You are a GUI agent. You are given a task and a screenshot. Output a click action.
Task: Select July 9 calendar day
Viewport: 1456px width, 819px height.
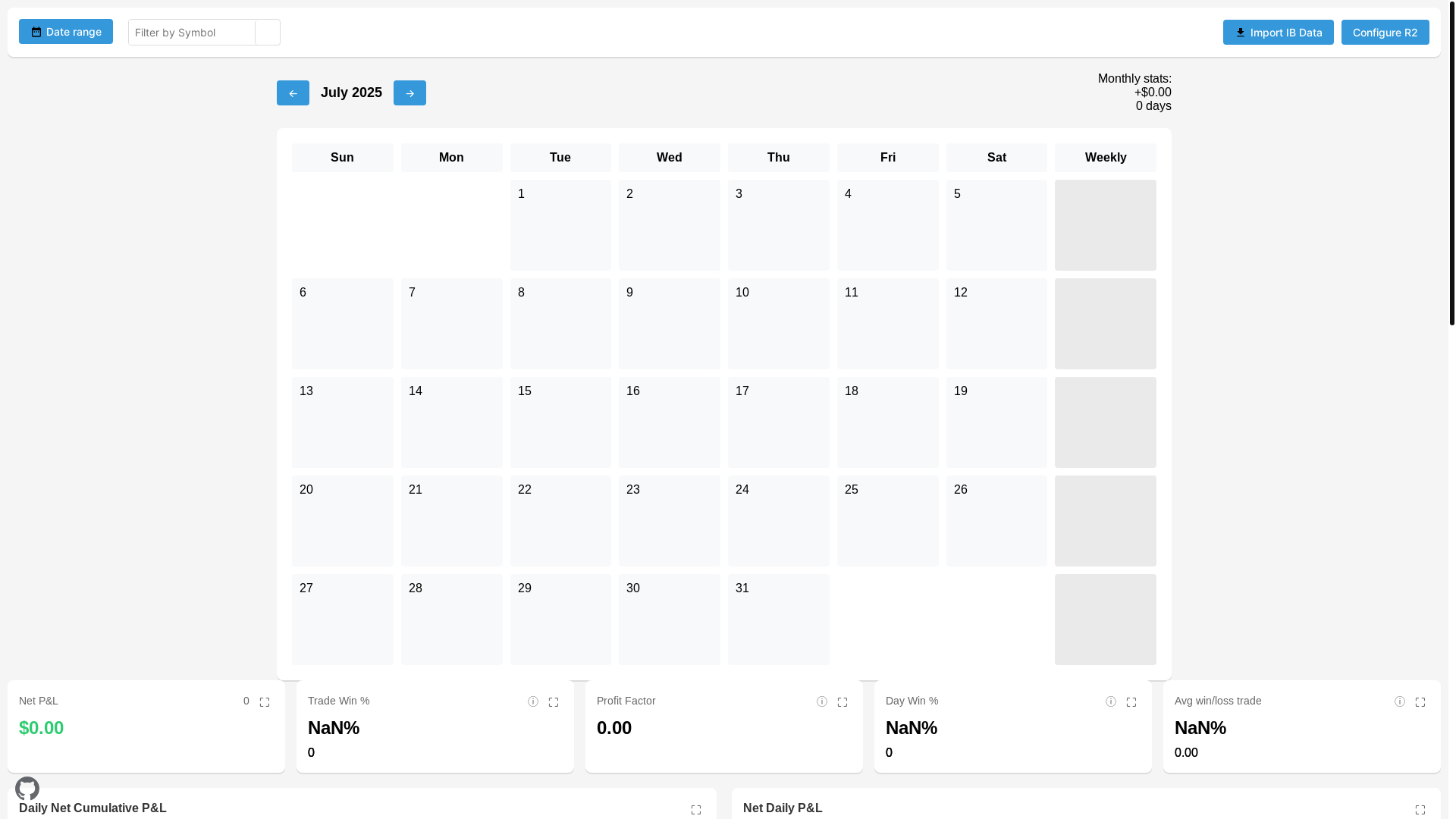670,324
